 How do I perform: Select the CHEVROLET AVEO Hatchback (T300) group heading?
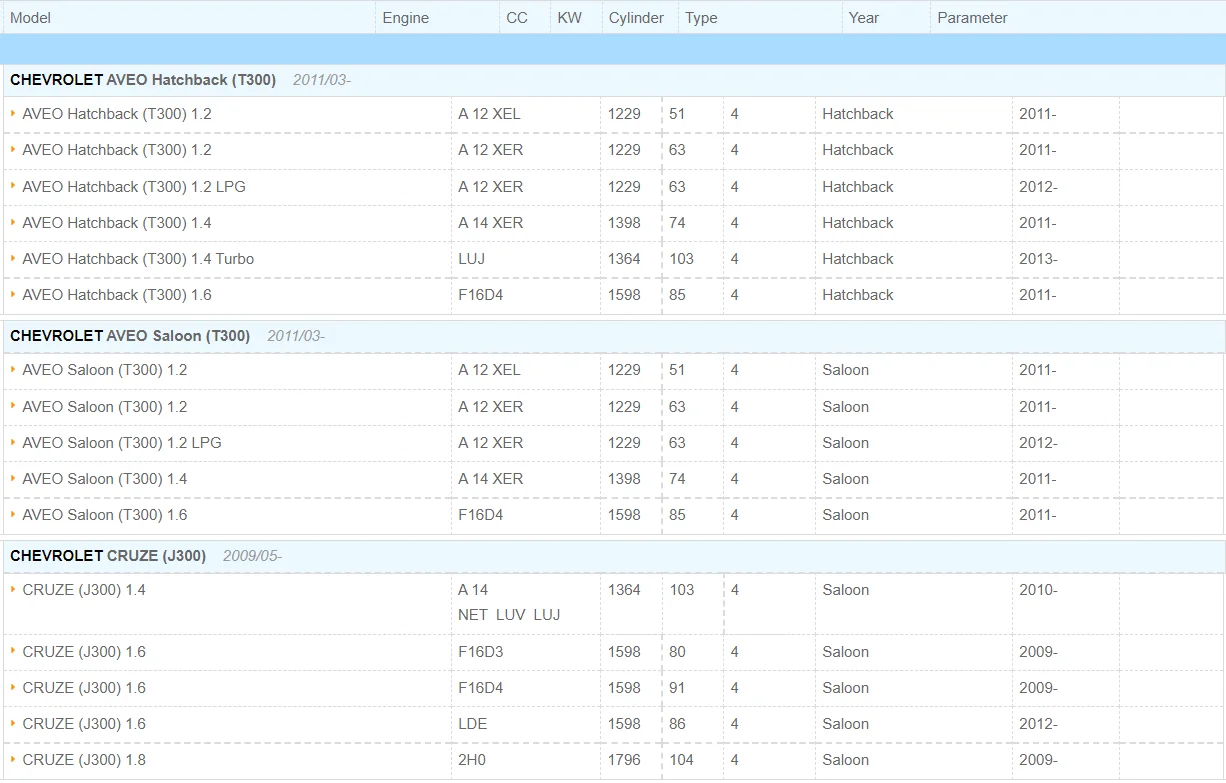[x=143, y=80]
